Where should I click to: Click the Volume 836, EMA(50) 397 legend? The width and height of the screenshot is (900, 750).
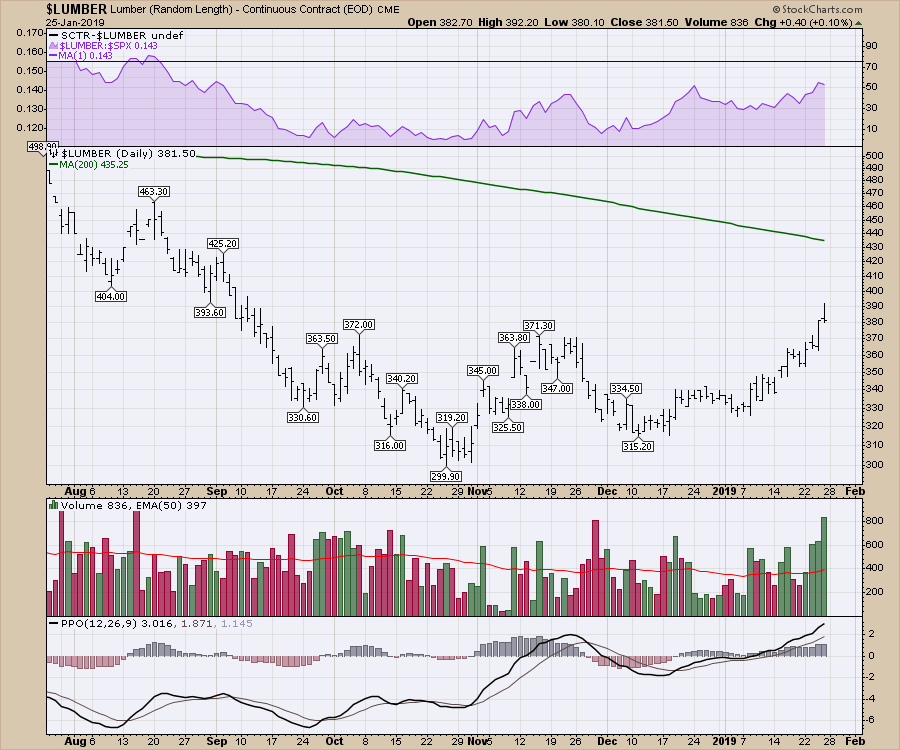tap(127, 506)
